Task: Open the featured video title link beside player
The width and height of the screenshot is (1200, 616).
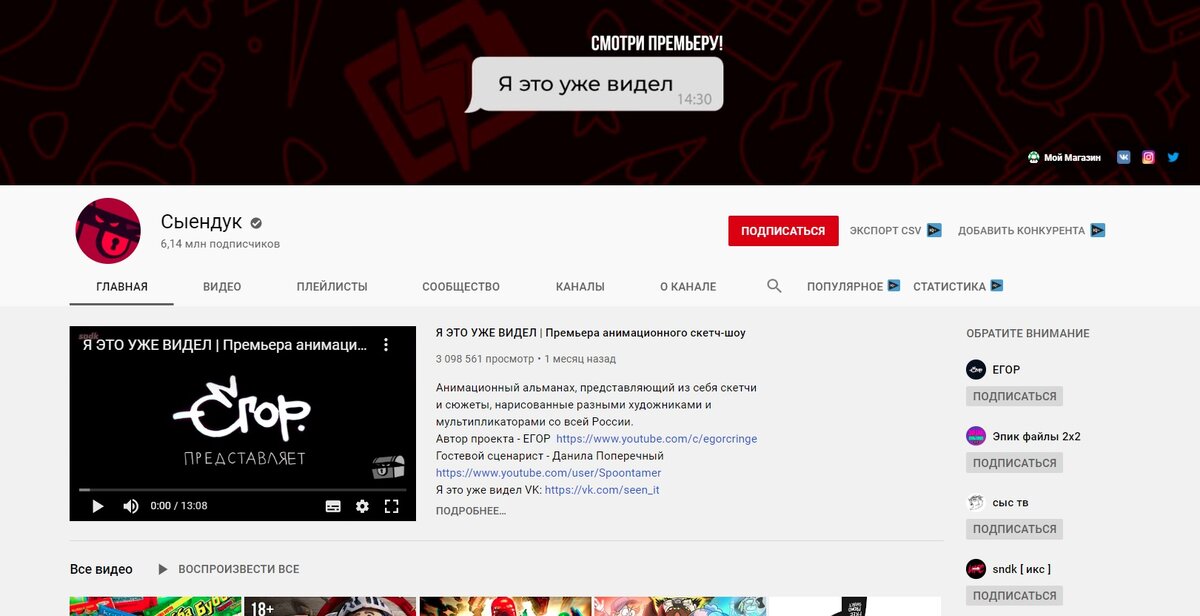Action: 591,333
